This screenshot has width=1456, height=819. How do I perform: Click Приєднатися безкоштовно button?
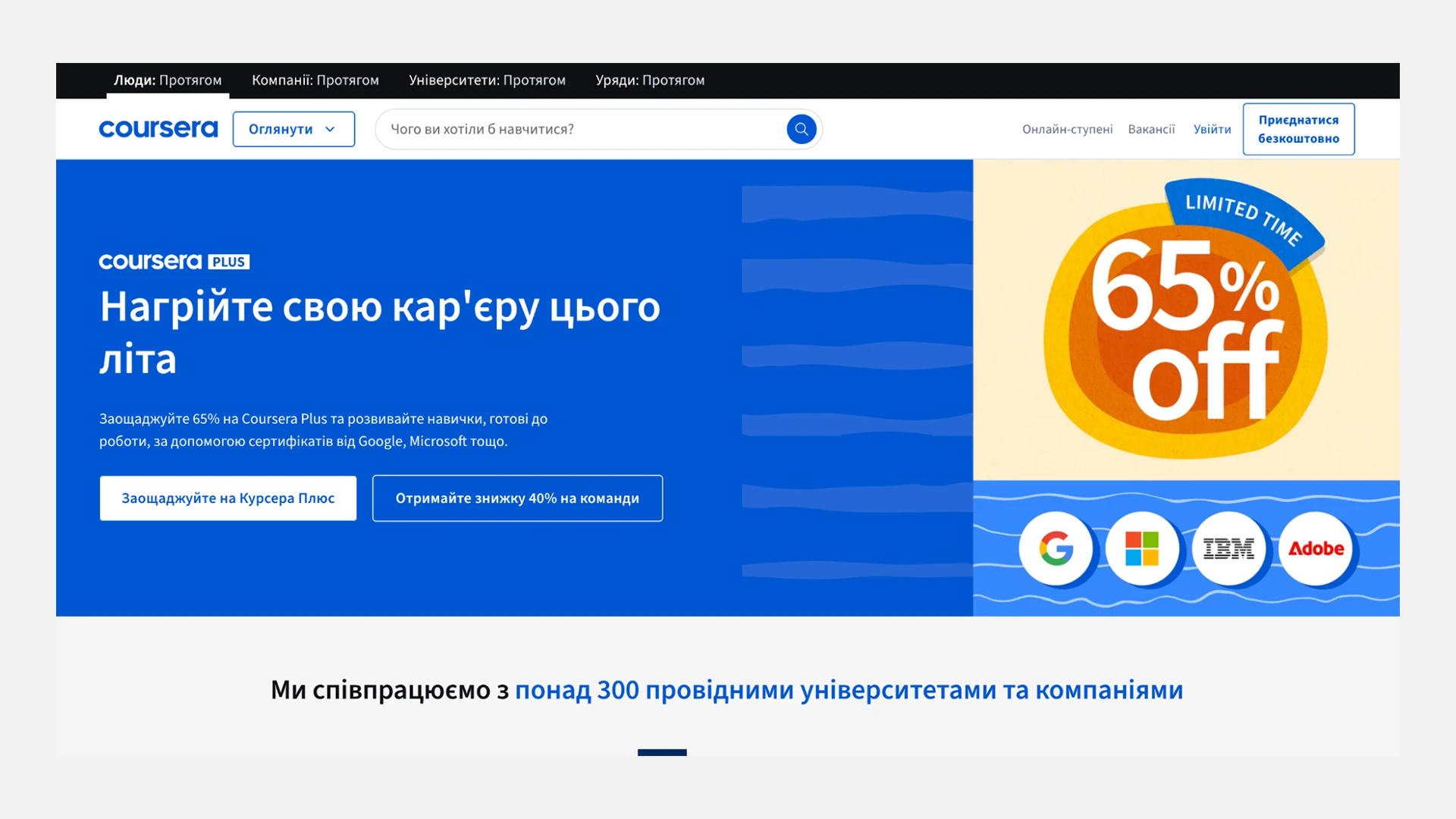1298,129
